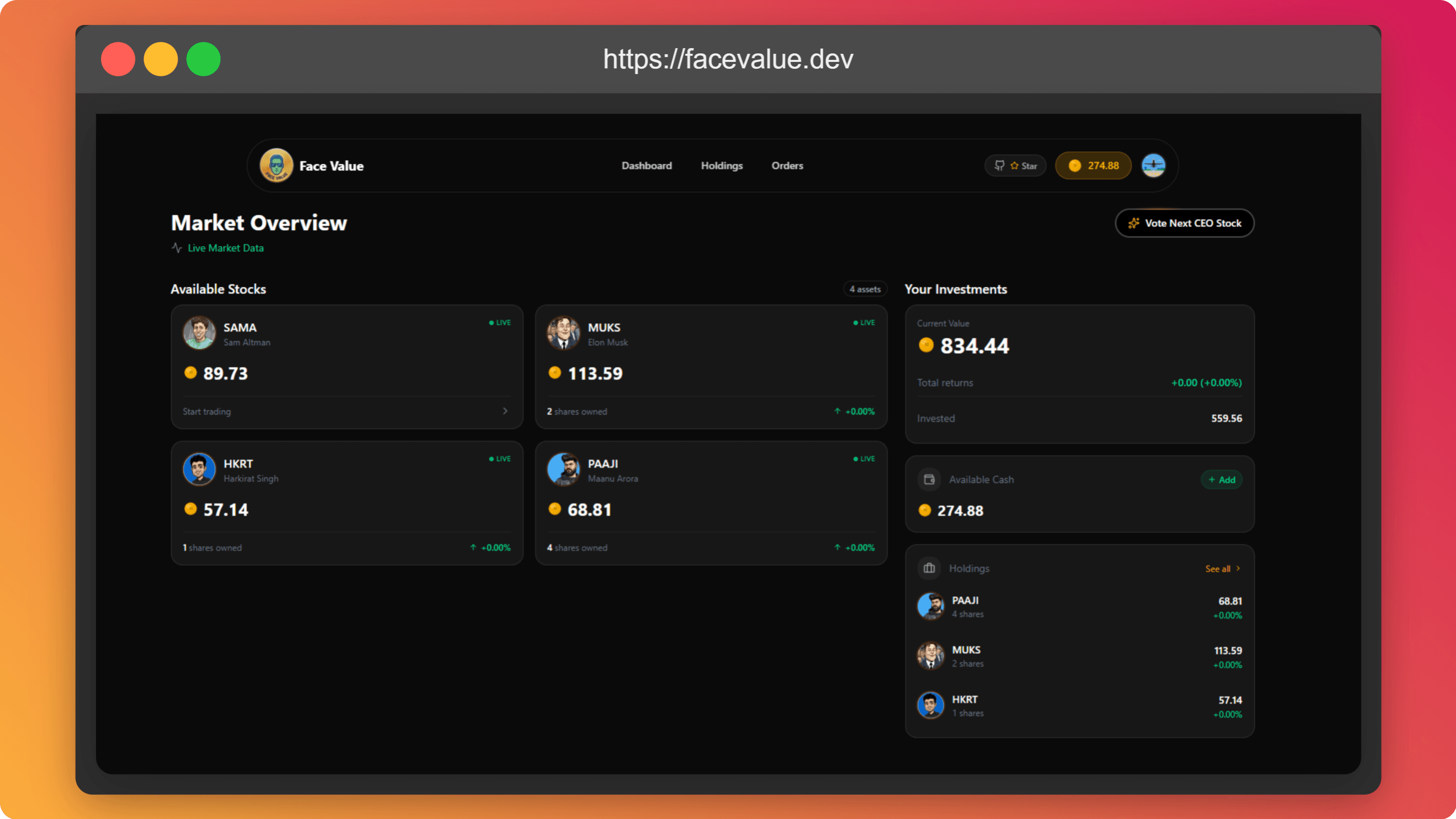This screenshot has height=819, width=1456.
Task: Click Harkirat Singh's avatar on the HKRT card
Action: 199,469
